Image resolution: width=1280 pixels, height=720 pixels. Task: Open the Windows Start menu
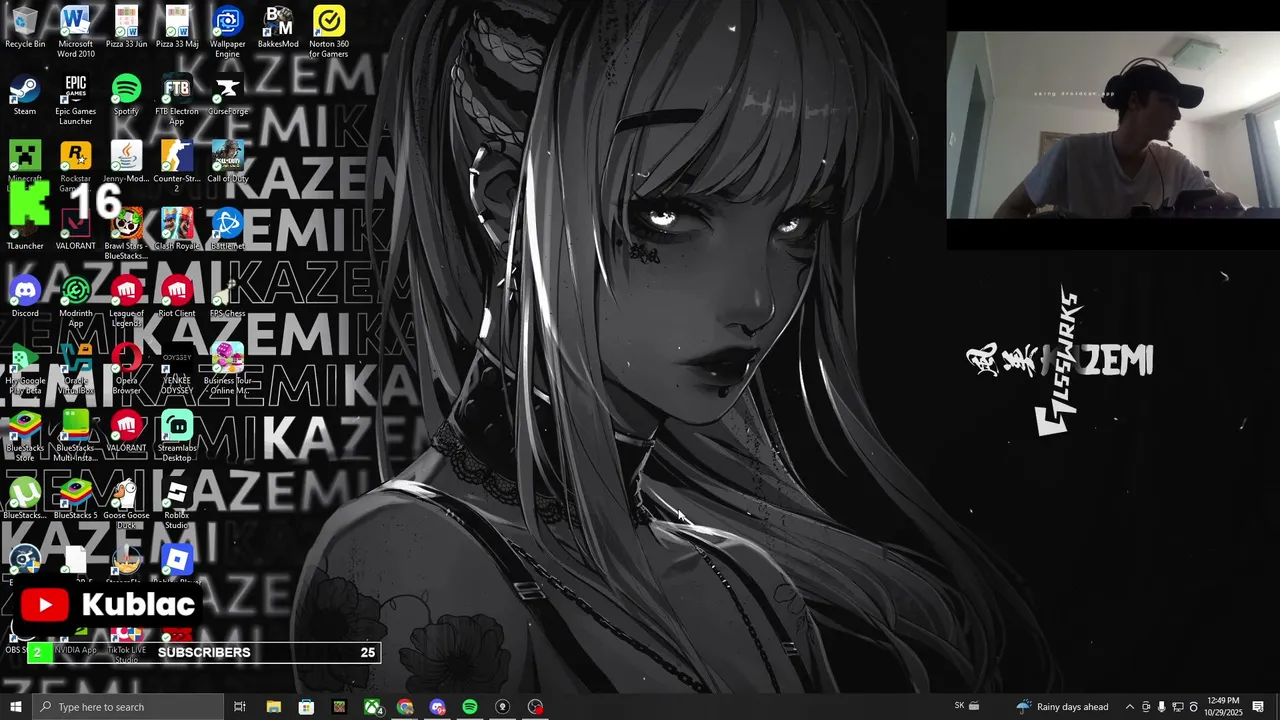15,707
